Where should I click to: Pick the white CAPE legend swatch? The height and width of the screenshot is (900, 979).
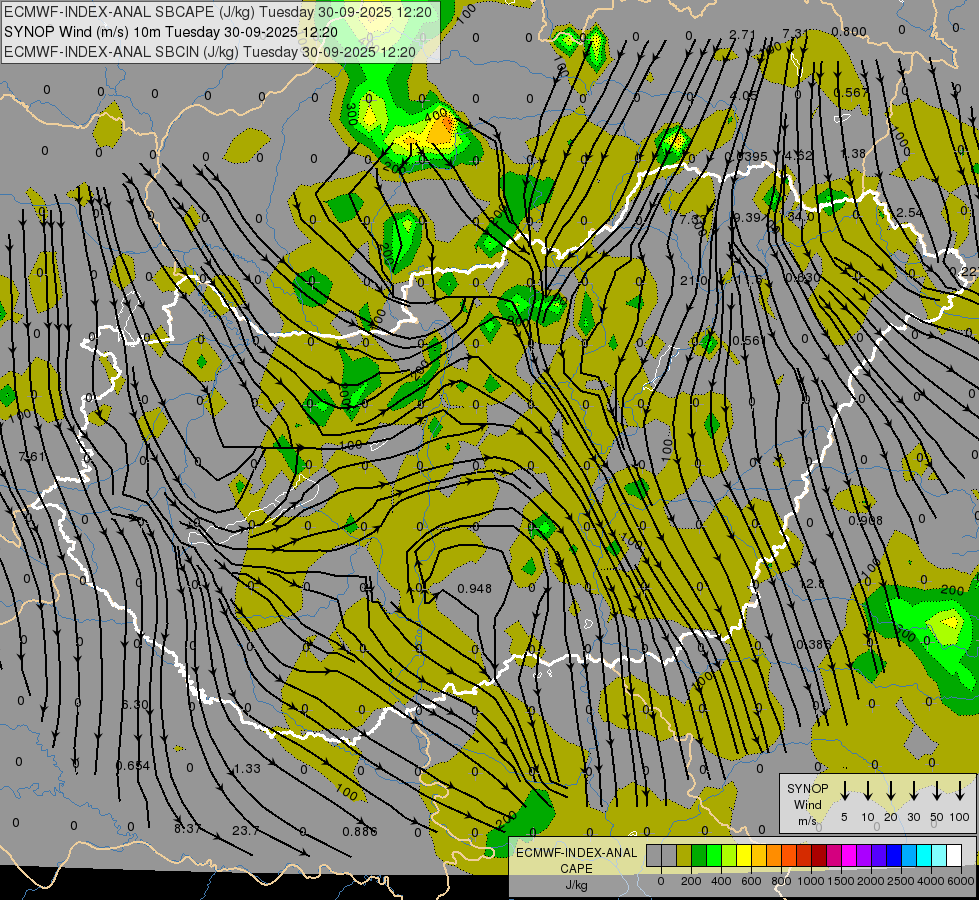click(954, 855)
